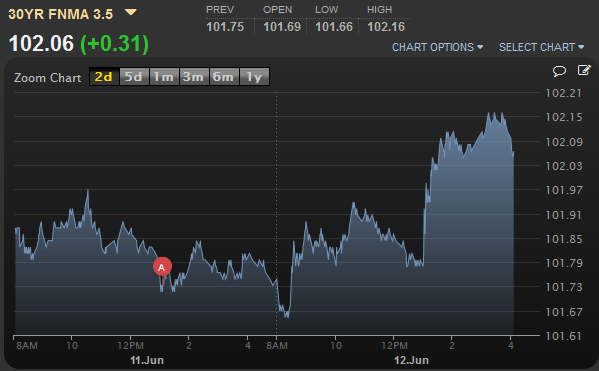Show the 1y chart range
The height and width of the screenshot is (371, 599).
click(254, 77)
